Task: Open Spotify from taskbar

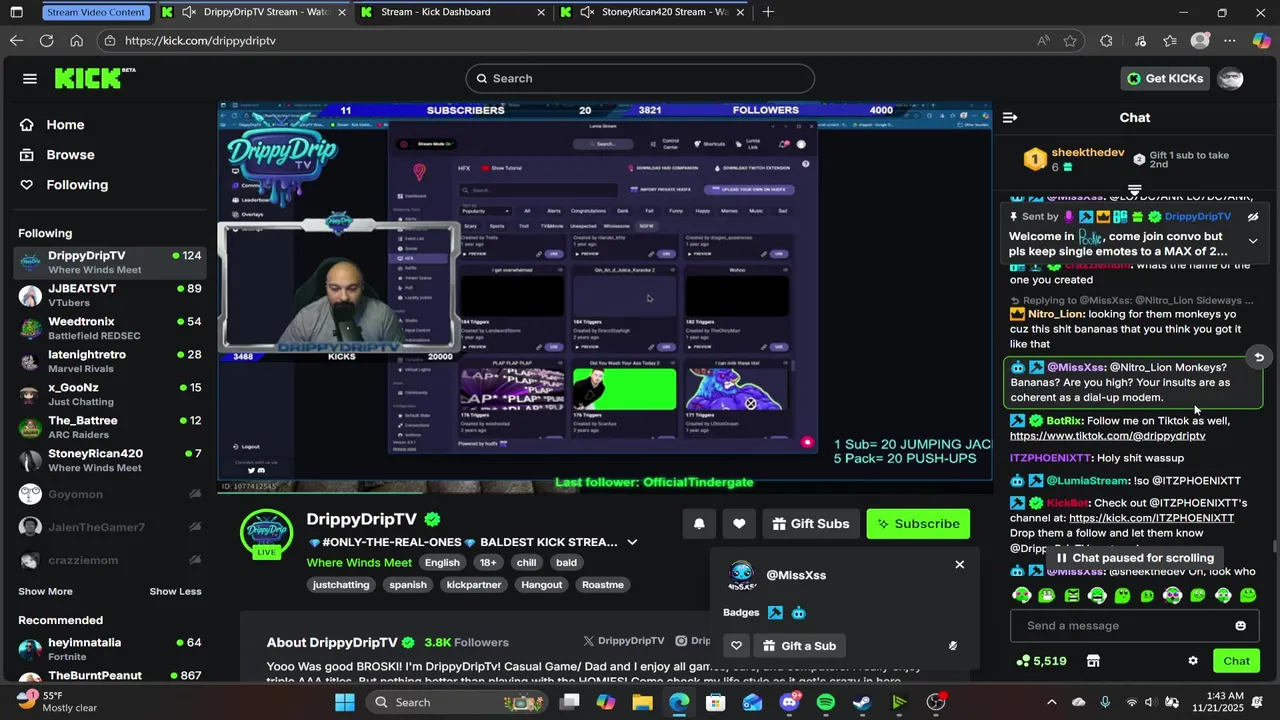Action: coord(825,702)
